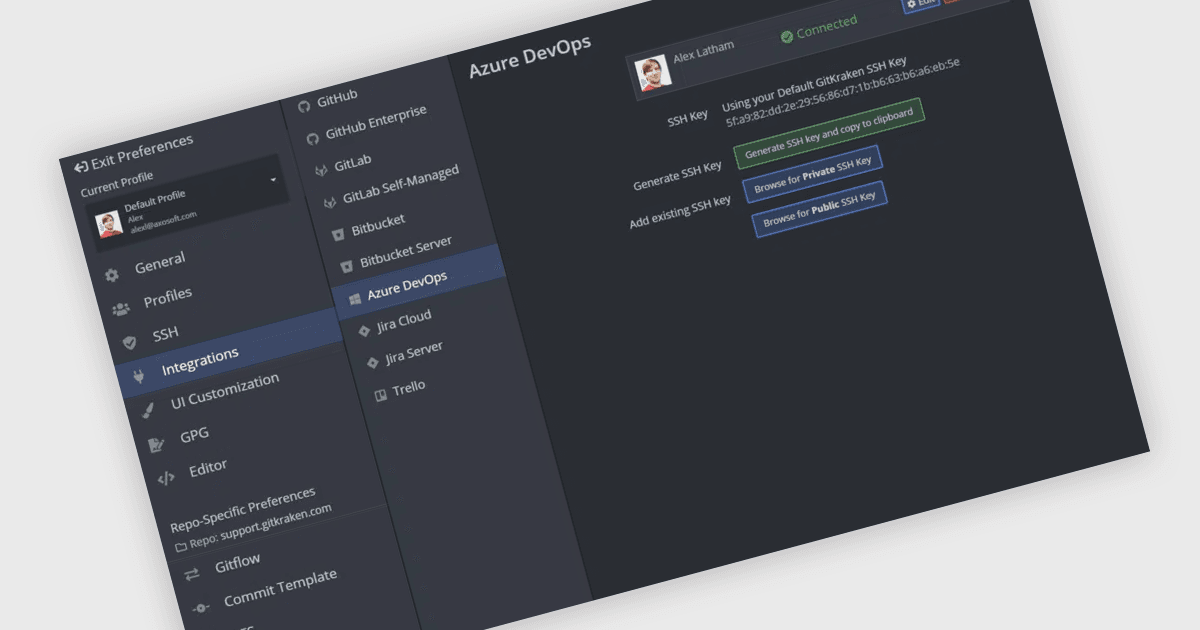Screen dimensions: 1200x630
Task: Click Generate SSH key and copy to clipboard
Action: click(x=829, y=132)
